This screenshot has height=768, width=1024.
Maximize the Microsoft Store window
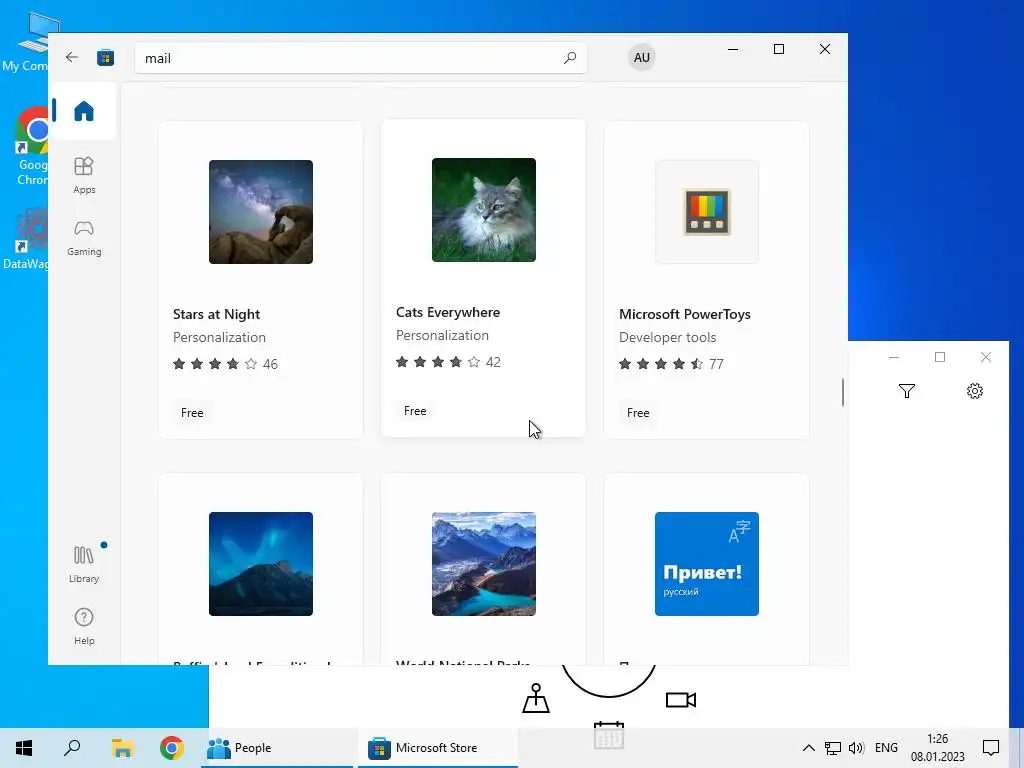(x=778, y=49)
